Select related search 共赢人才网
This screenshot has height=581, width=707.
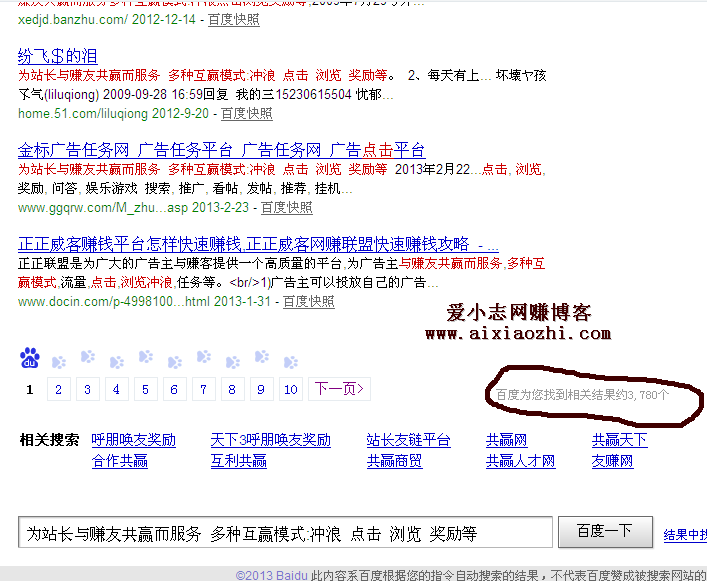click(520, 461)
